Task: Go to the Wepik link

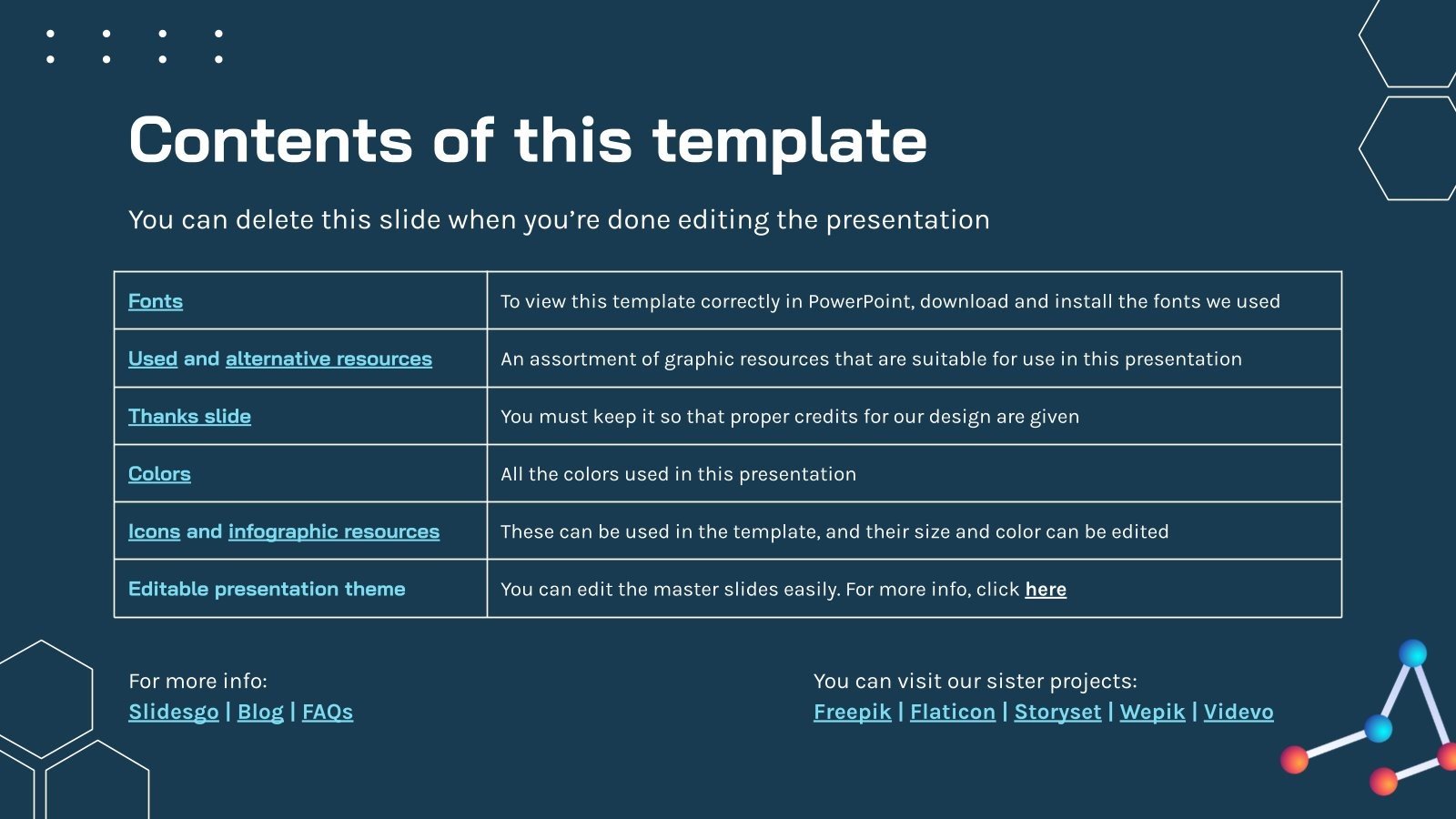Action: pyautogui.click(x=1152, y=712)
